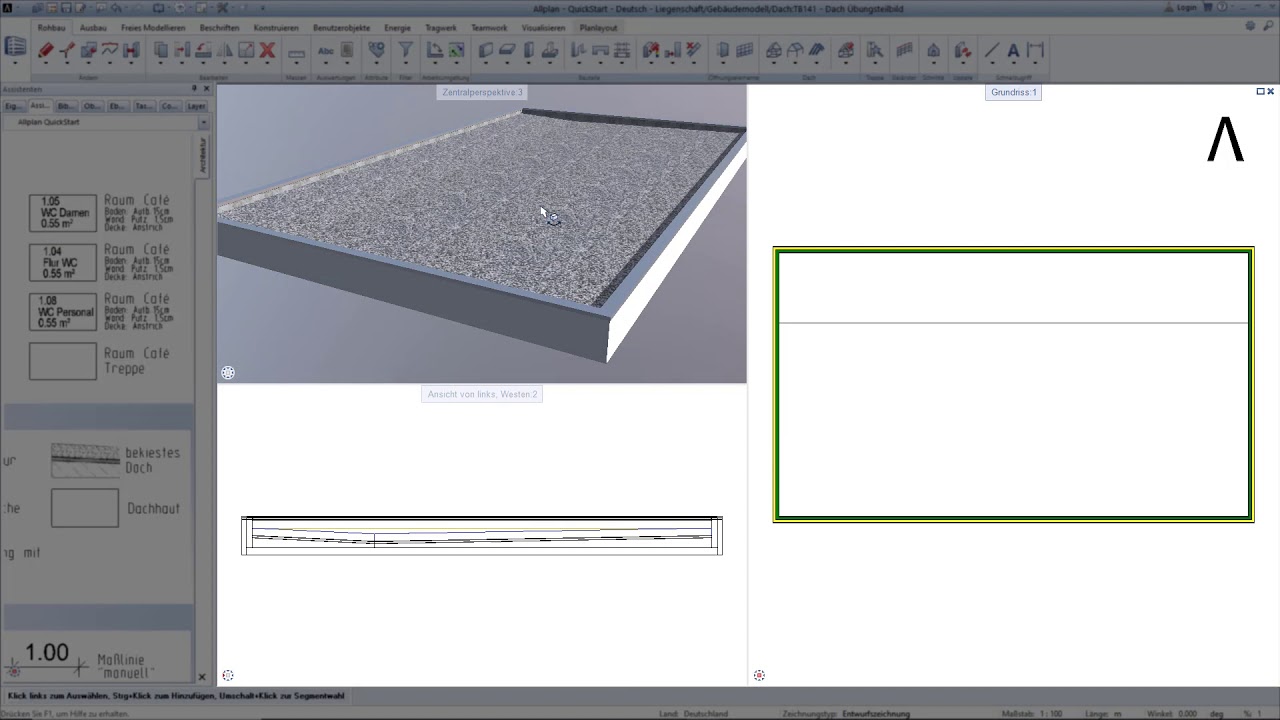Click the 'Ansicht von links, Westen:2' viewport label
Viewport: 1280px width, 720px height.
[482, 394]
